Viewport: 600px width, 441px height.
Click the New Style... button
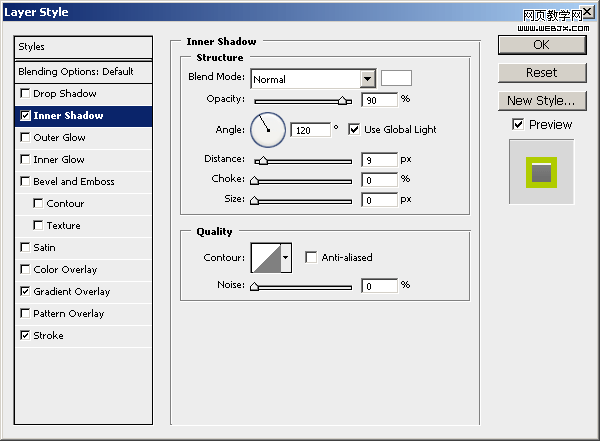542,101
